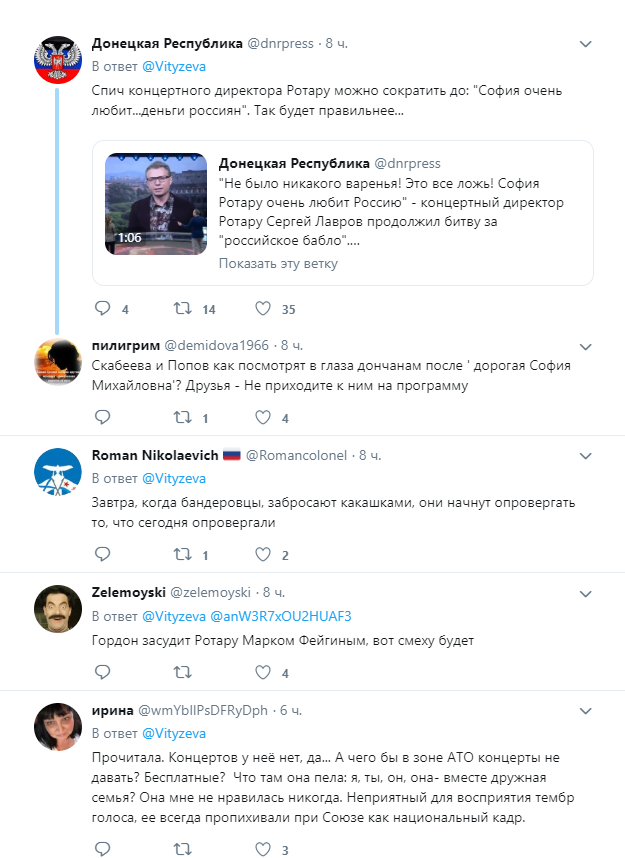The height and width of the screenshot is (858, 625).
Task: Retweet Zelemoyski's tweet
Action: (x=182, y=672)
